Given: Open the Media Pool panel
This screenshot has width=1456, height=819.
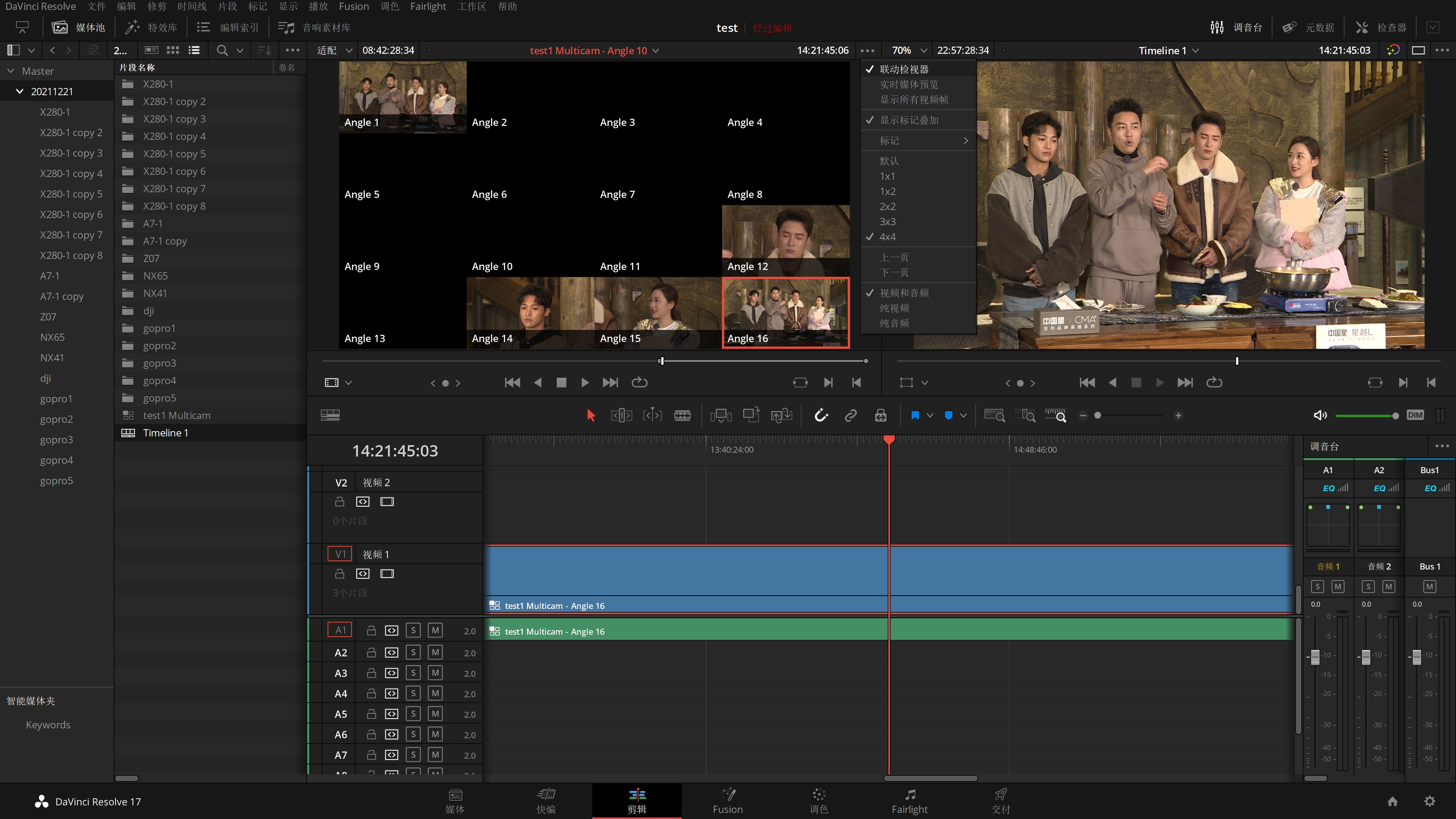Looking at the screenshot, I should click(x=78, y=27).
